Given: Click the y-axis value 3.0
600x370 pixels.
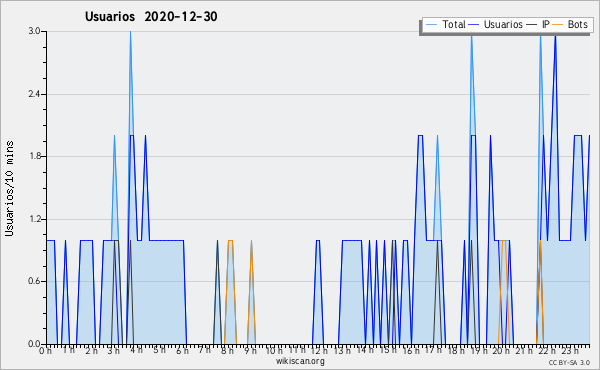Looking at the screenshot, I should click(34, 31).
